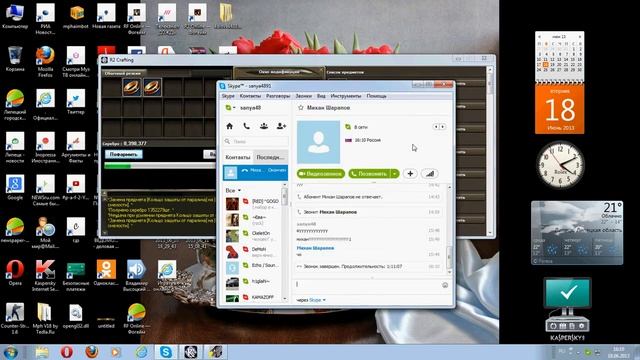Open Одноклассники desktop shortcut
Image resolution: width=640 pixels, height=360 pixels.
(x=106, y=273)
